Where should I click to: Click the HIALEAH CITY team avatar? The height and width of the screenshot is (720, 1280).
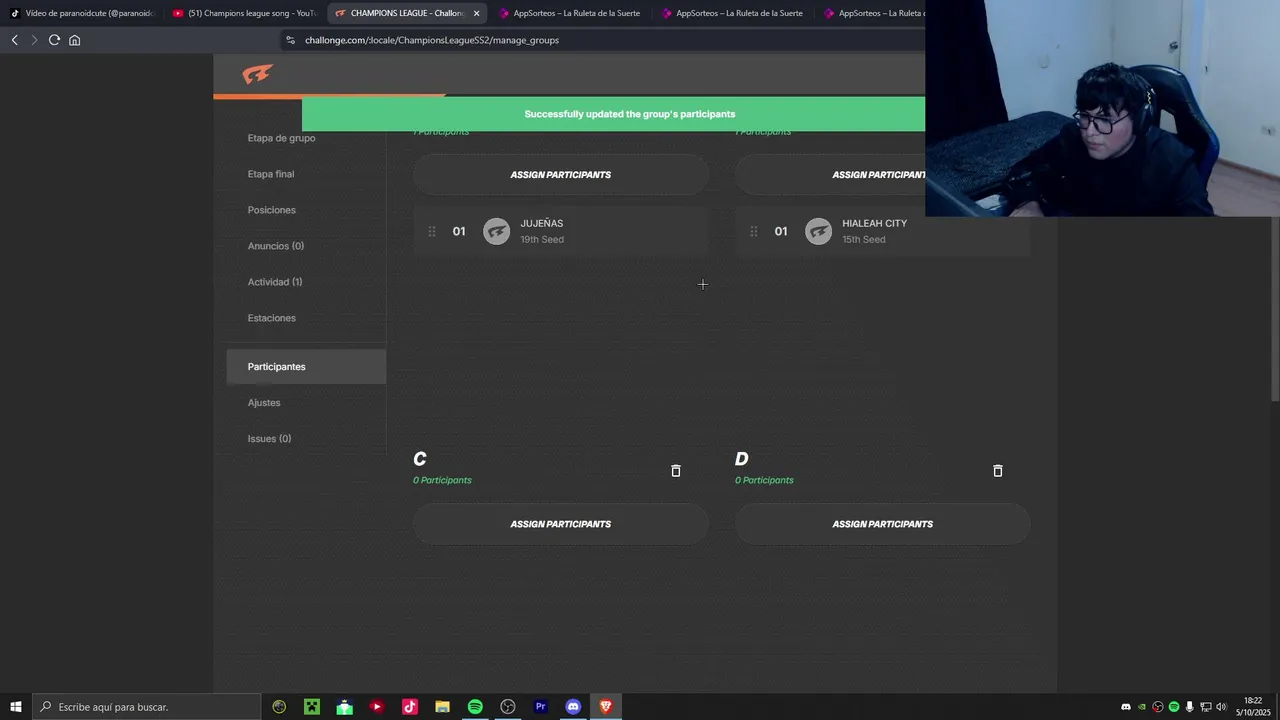[x=819, y=231]
